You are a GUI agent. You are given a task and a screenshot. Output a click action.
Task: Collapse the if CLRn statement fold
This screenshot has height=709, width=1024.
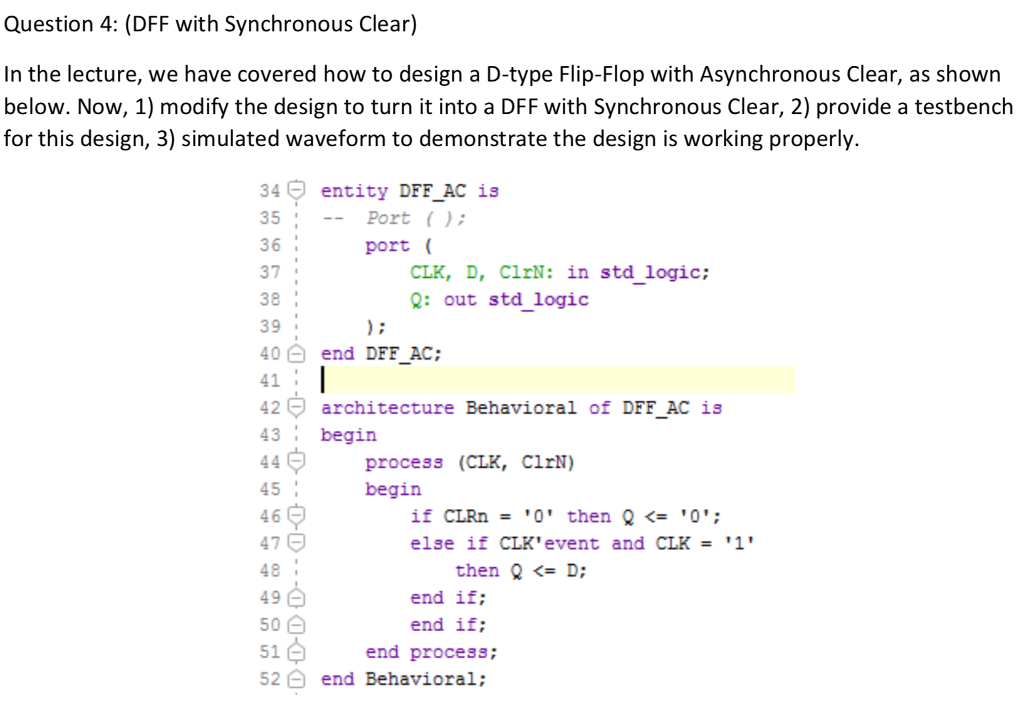tap(298, 516)
